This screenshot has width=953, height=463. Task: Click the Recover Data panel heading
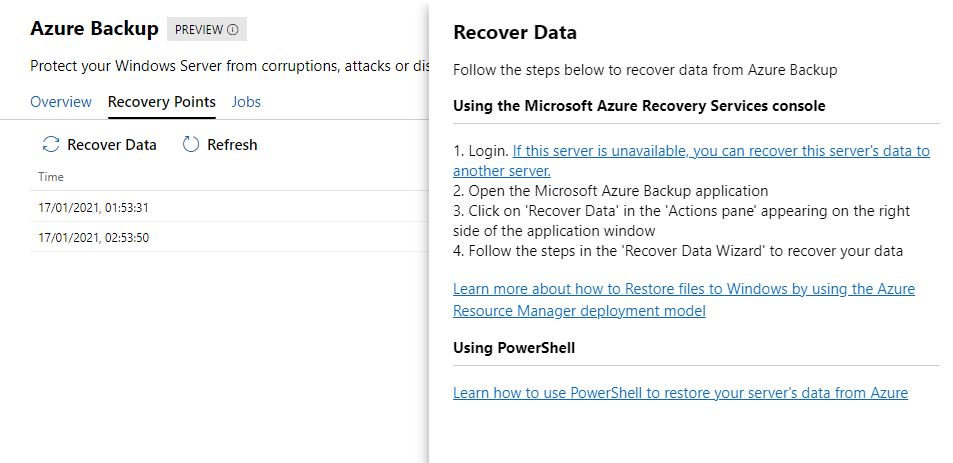tap(515, 33)
